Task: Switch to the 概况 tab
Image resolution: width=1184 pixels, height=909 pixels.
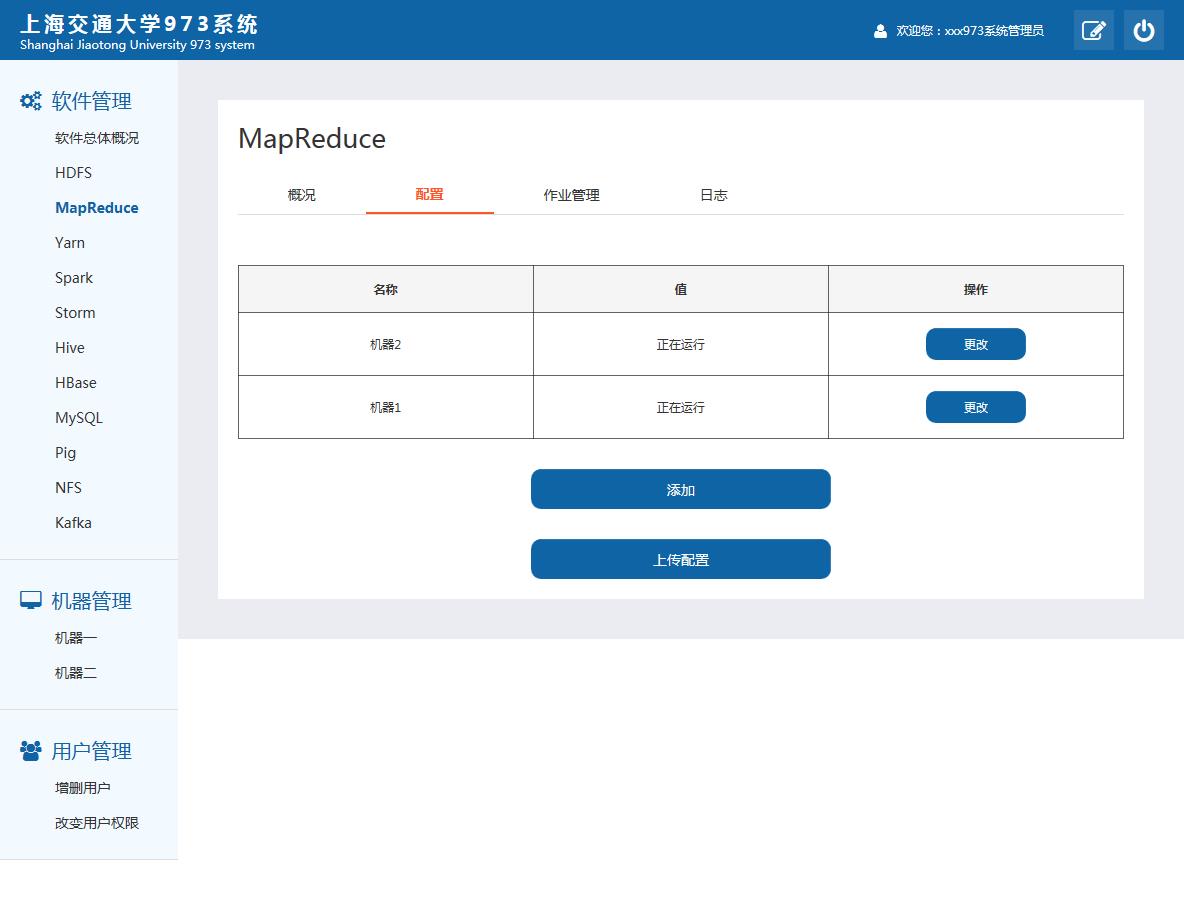Action: click(301, 195)
